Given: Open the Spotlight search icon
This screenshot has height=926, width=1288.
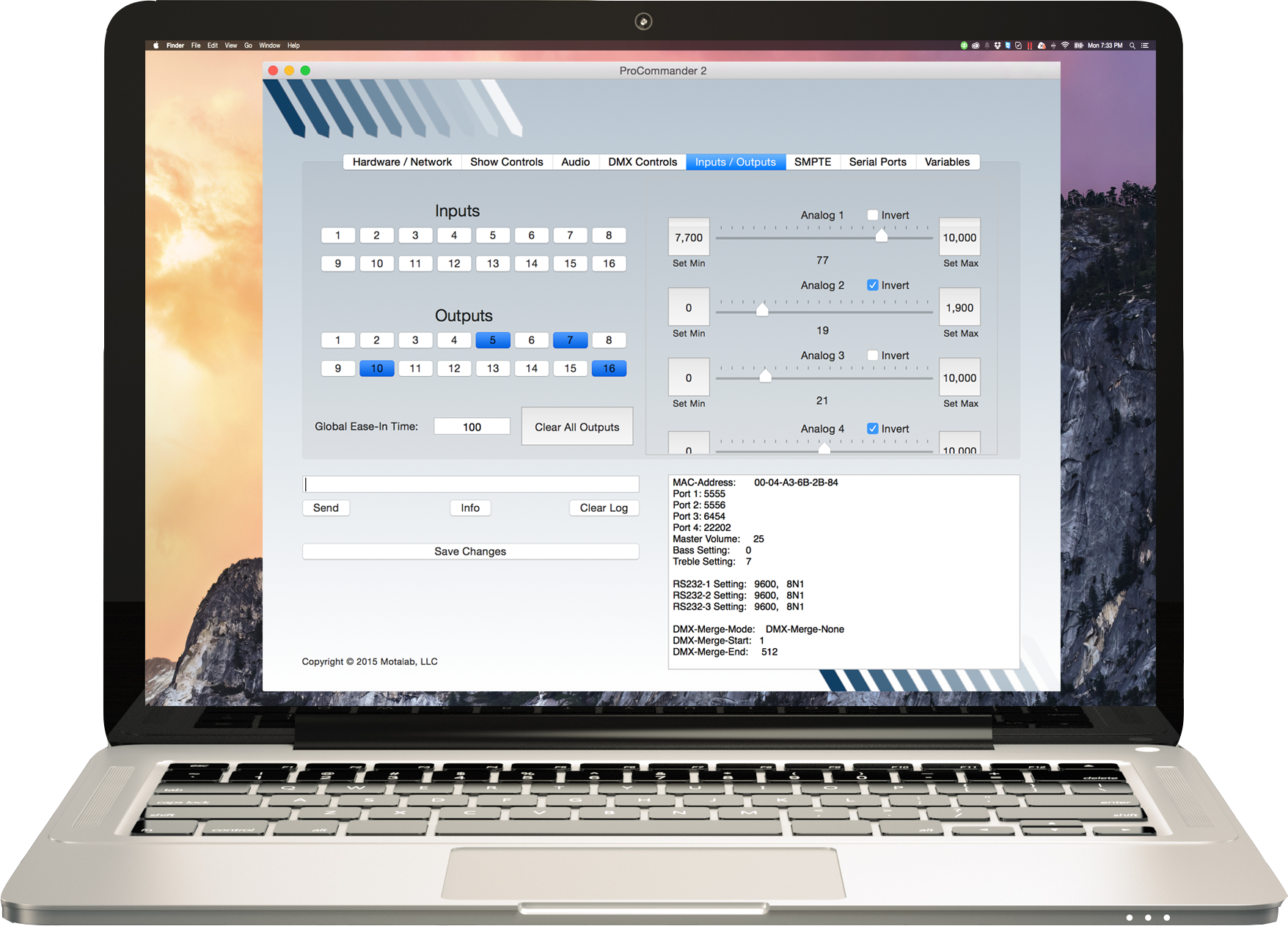Looking at the screenshot, I should pos(1133,45).
